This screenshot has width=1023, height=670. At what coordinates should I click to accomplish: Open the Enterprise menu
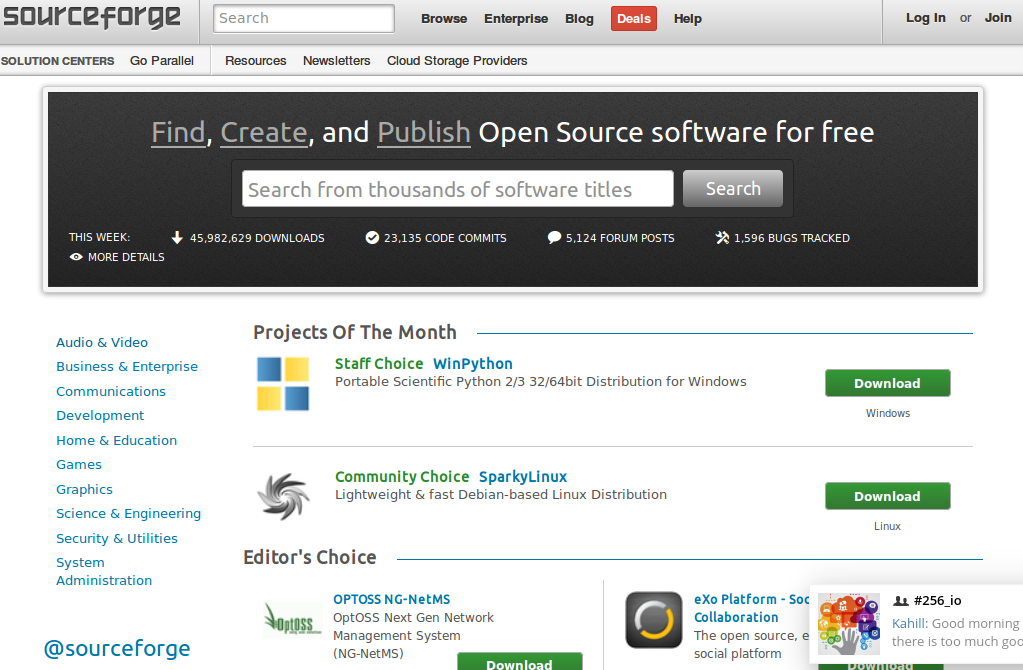515,19
